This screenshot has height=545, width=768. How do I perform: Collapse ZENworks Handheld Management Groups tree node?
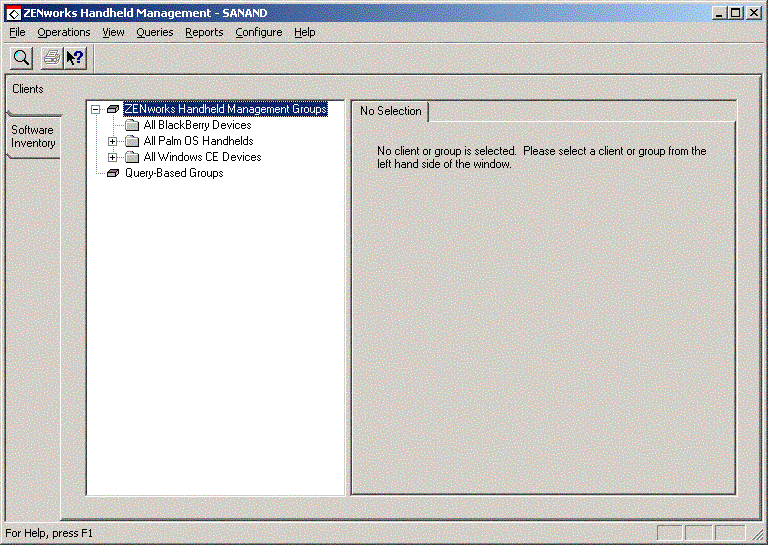point(96,109)
